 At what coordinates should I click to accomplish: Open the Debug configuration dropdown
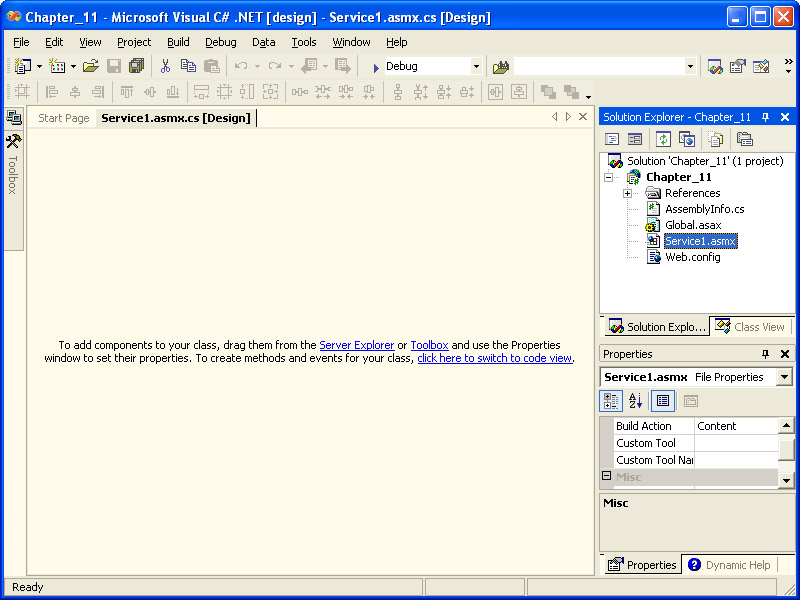point(476,67)
